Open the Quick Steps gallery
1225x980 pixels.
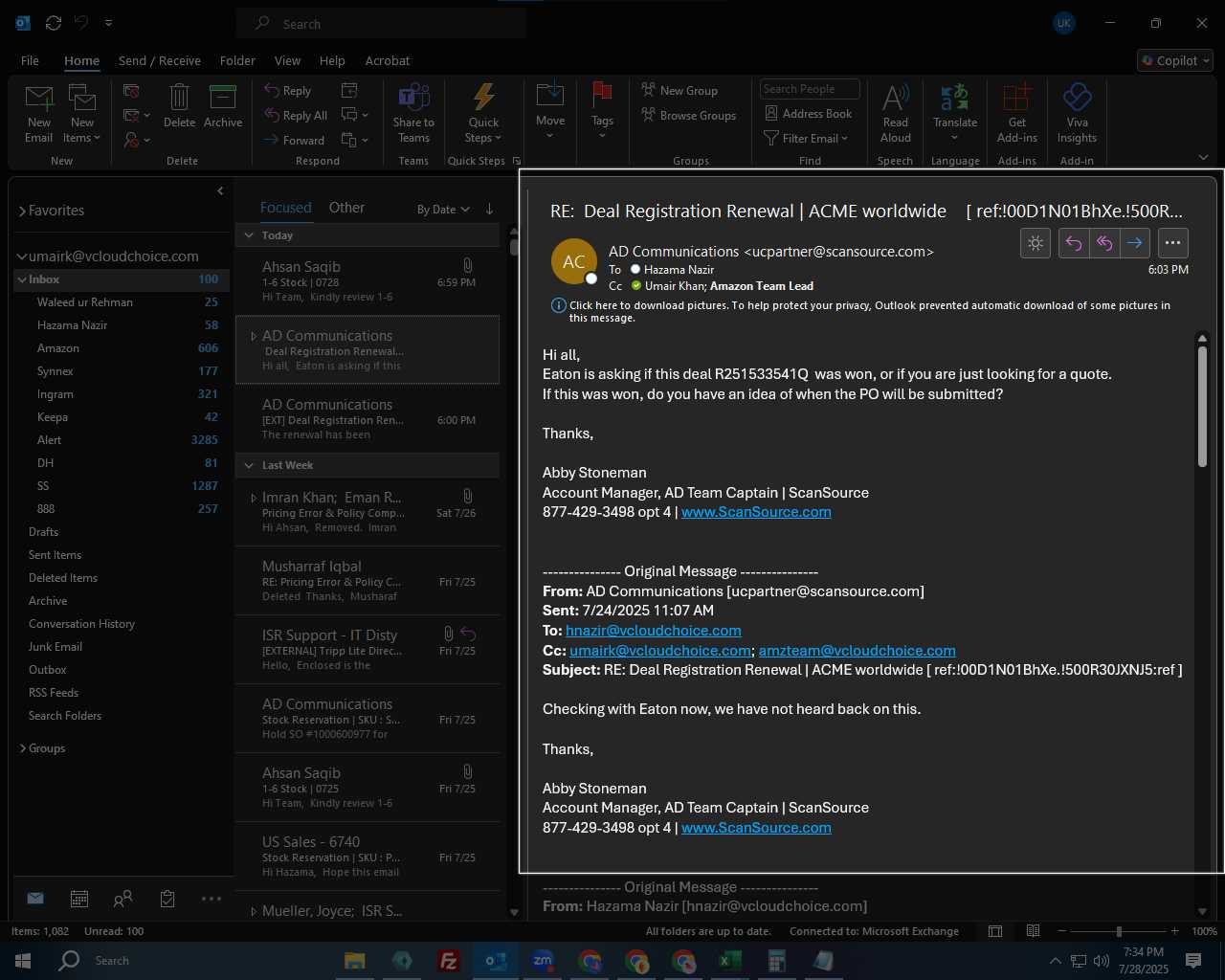coord(484,114)
